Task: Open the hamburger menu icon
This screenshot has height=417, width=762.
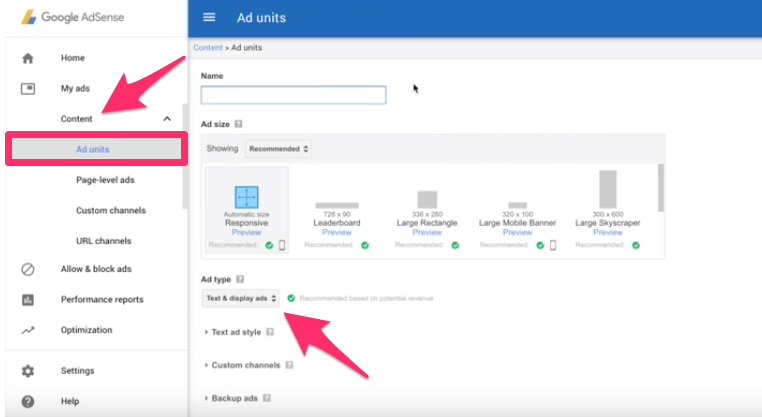Action: 209,17
